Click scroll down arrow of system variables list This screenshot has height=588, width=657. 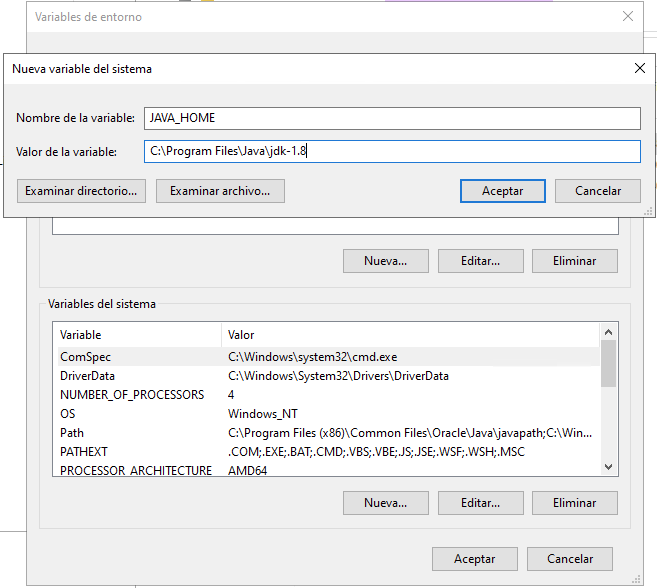[608, 467]
